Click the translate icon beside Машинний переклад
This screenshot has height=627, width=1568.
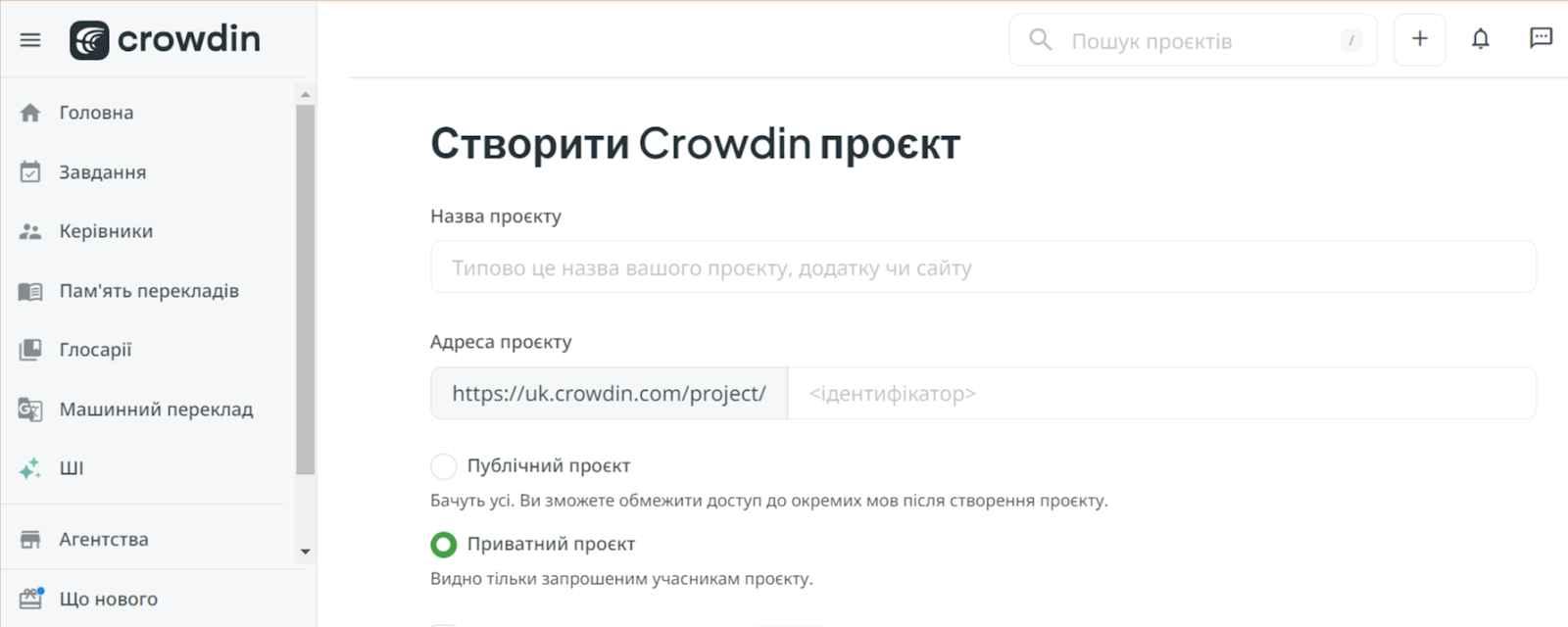click(30, 410)
